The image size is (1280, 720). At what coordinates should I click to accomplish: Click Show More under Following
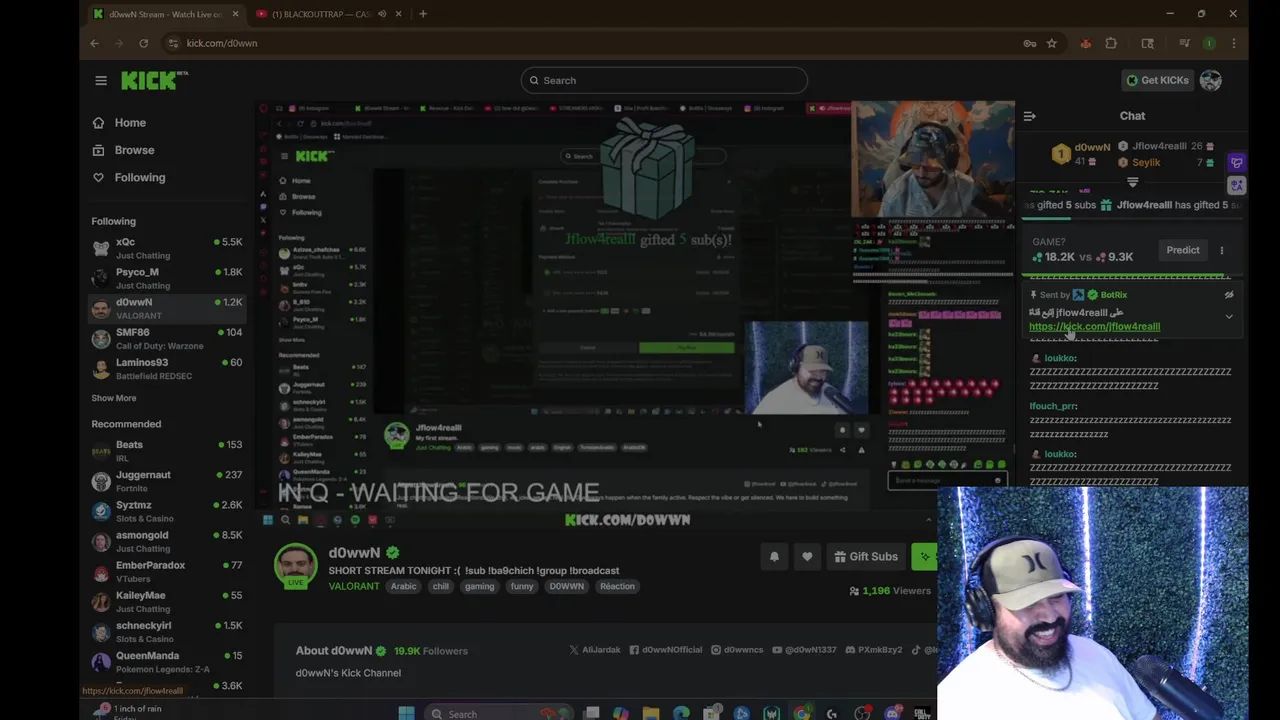114,398
